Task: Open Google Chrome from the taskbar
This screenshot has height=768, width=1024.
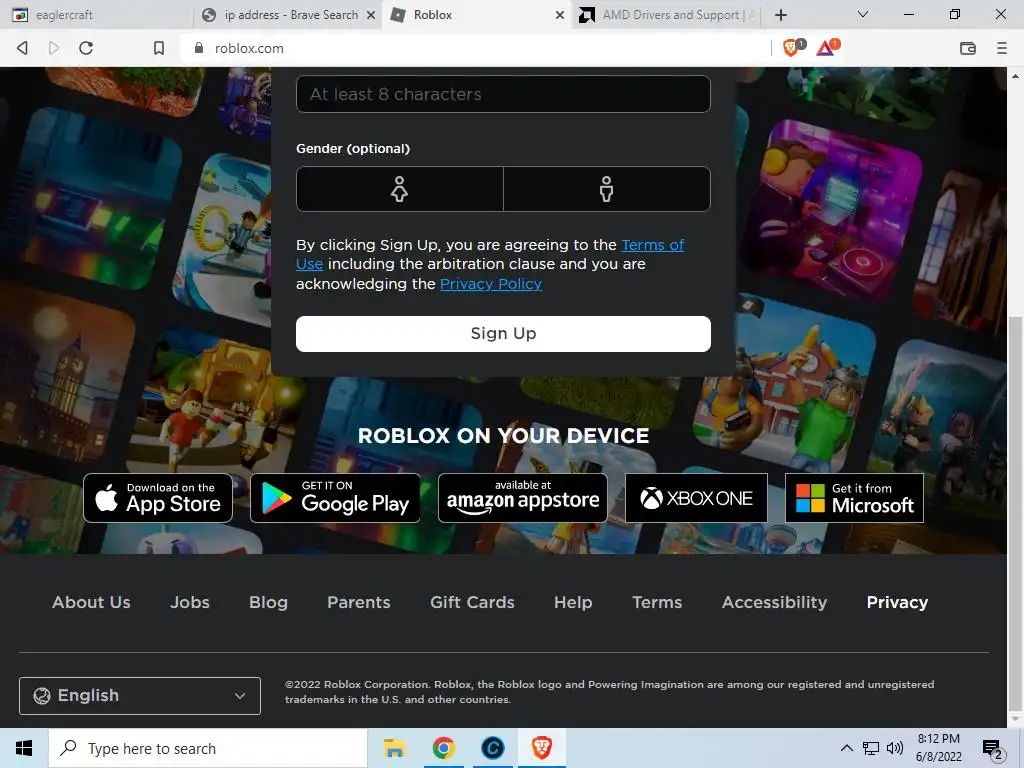Action: [443, 748]
